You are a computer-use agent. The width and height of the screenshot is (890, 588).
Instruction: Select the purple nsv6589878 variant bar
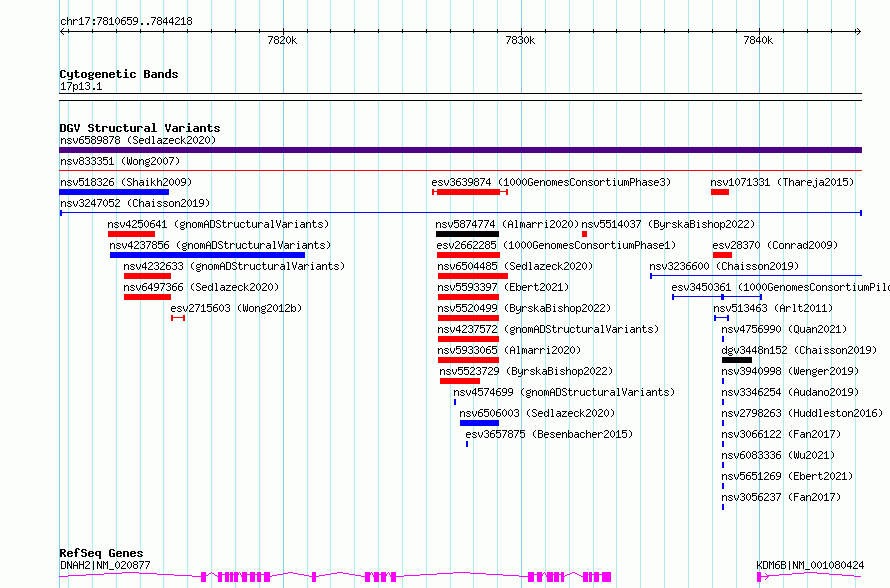pos(460,150)
